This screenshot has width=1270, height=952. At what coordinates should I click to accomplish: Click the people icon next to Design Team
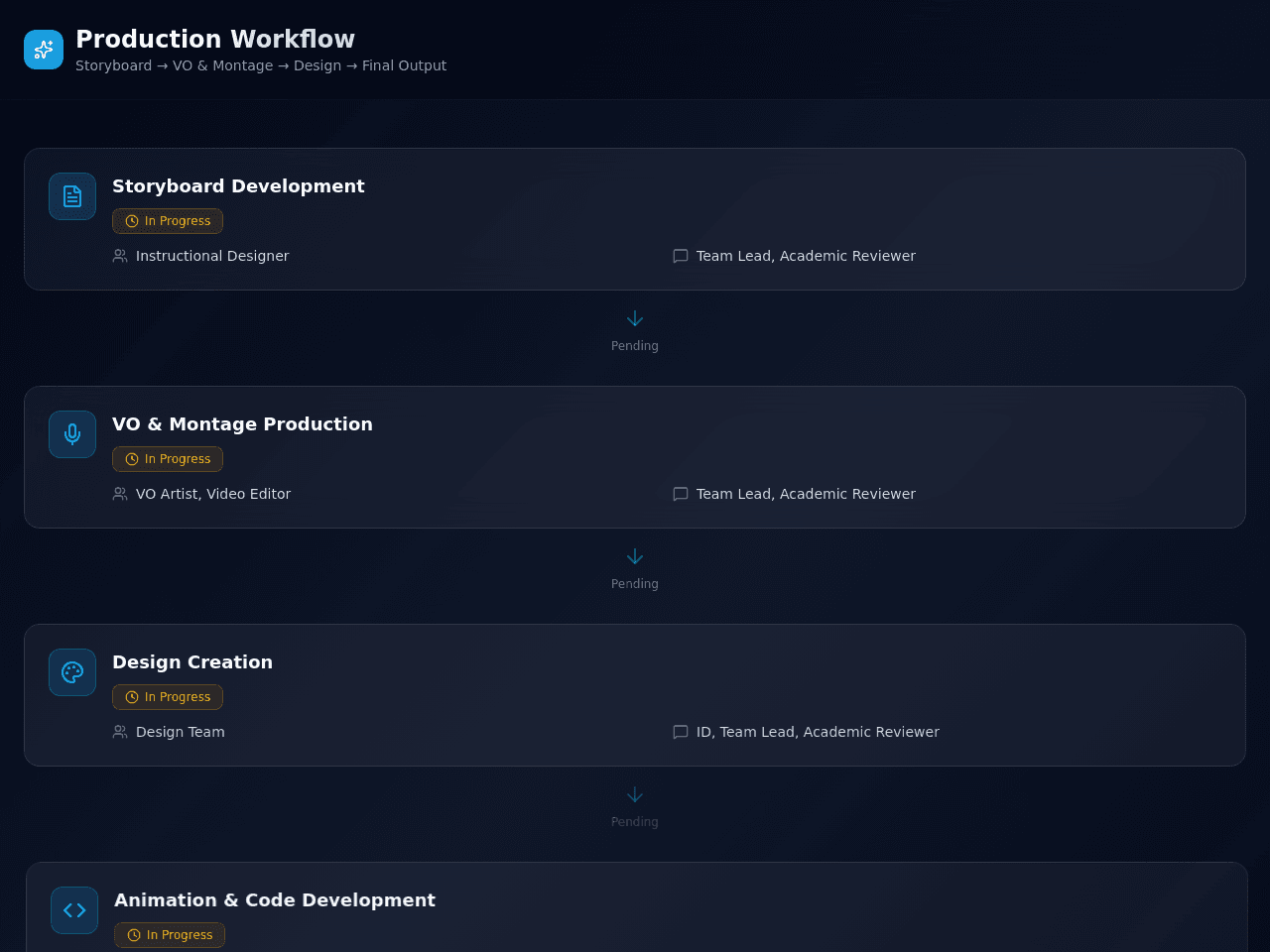(x=120, y=732)
